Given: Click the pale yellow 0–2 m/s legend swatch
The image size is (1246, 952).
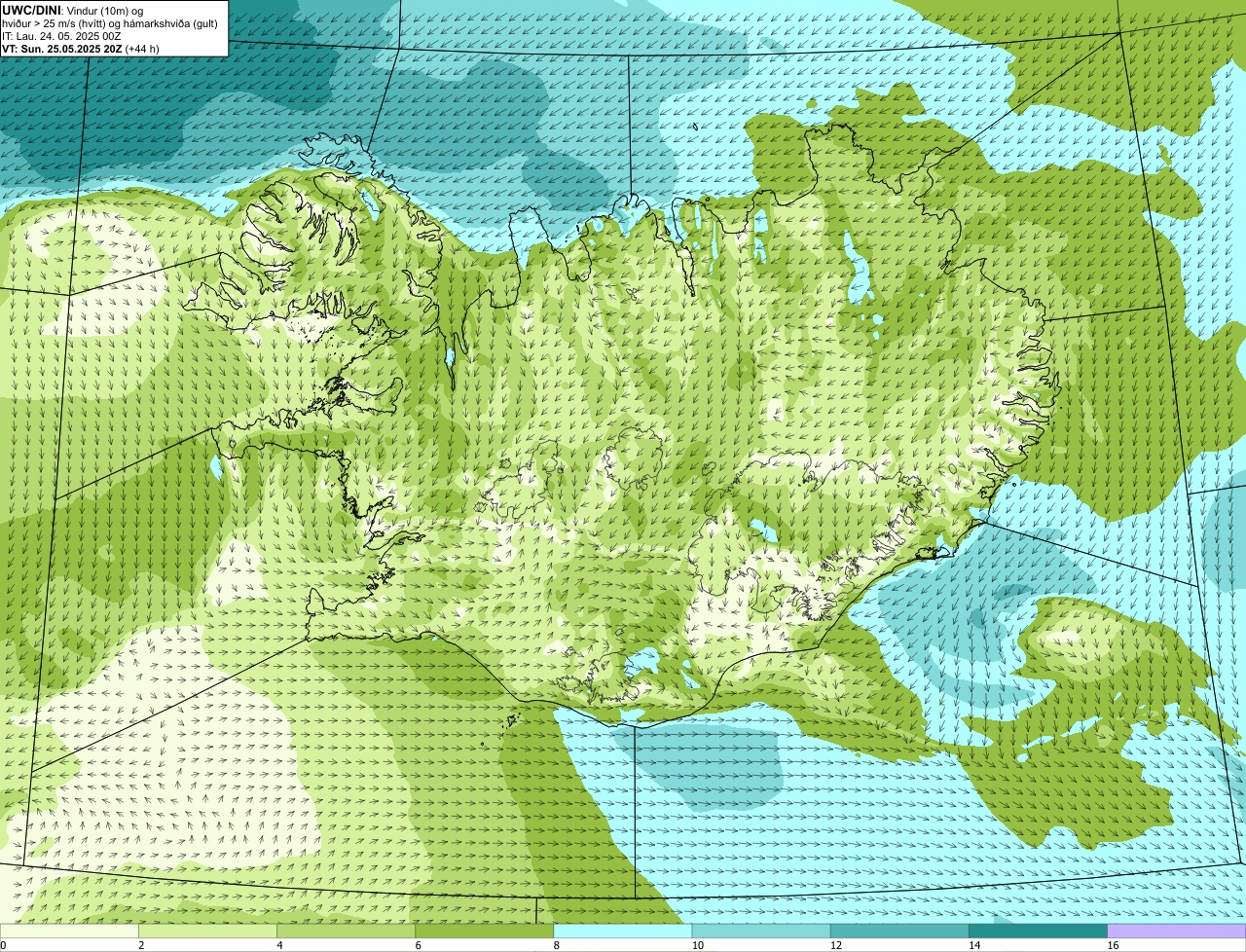Looking at the screenshot, I should (x=69, y=931).
